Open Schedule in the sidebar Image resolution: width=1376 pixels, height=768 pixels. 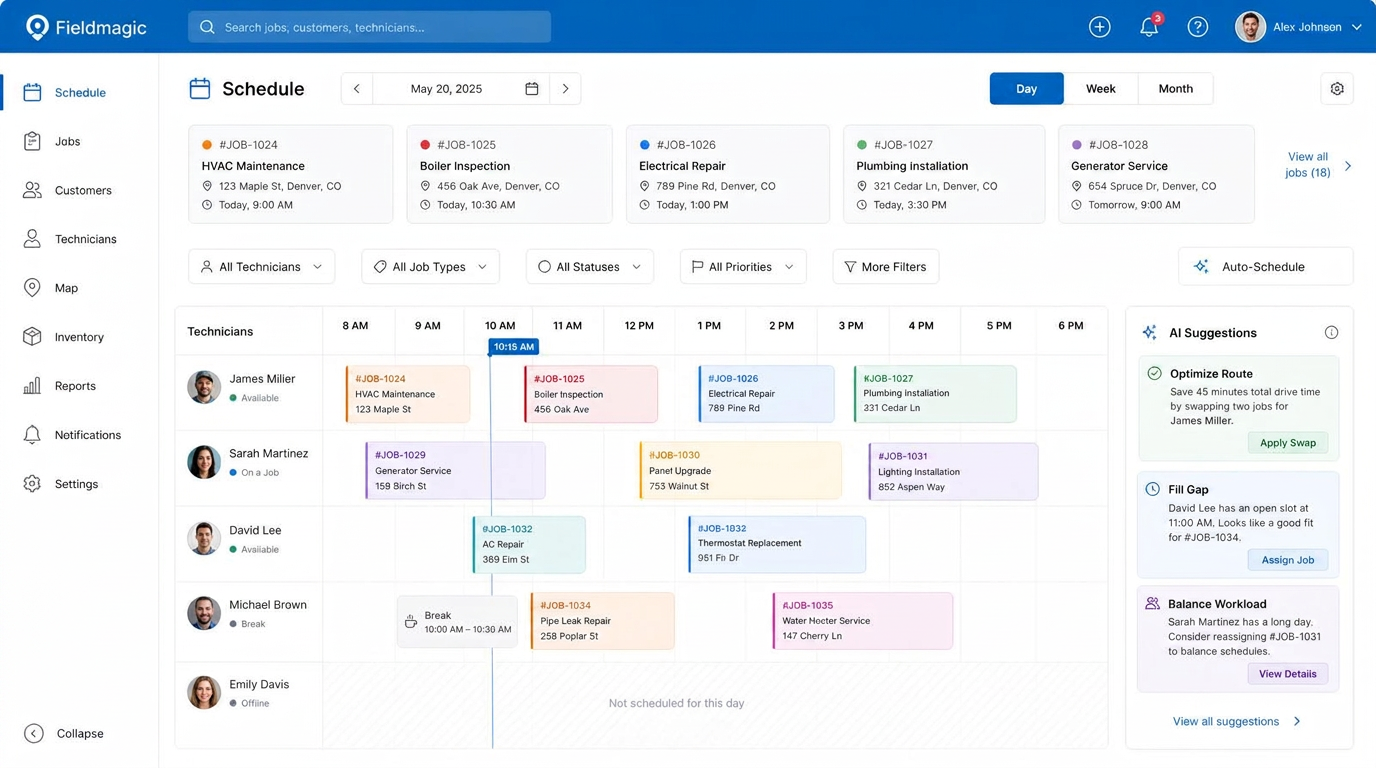tap(79, 92)
